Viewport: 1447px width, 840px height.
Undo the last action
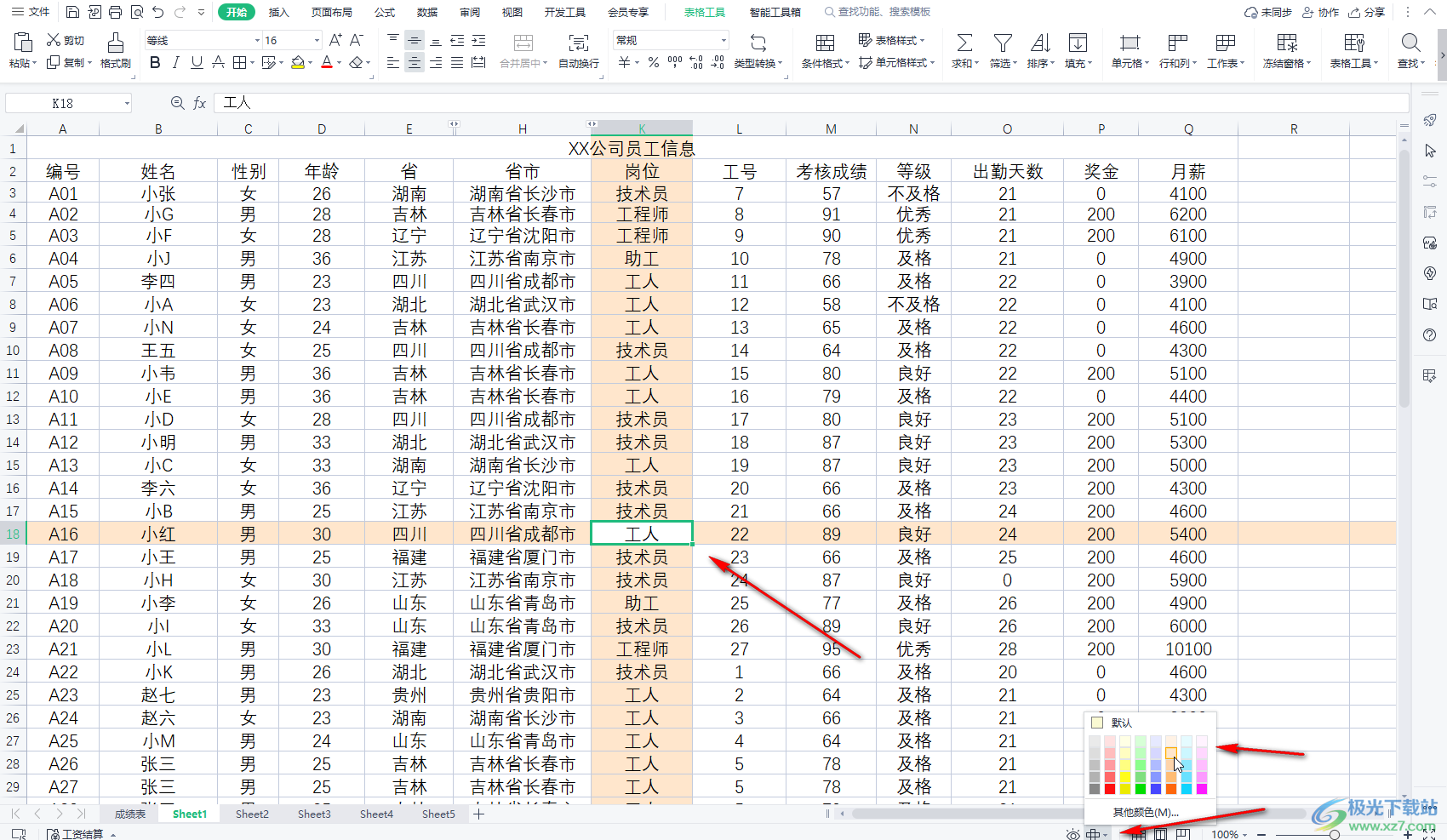pos(158,12)
